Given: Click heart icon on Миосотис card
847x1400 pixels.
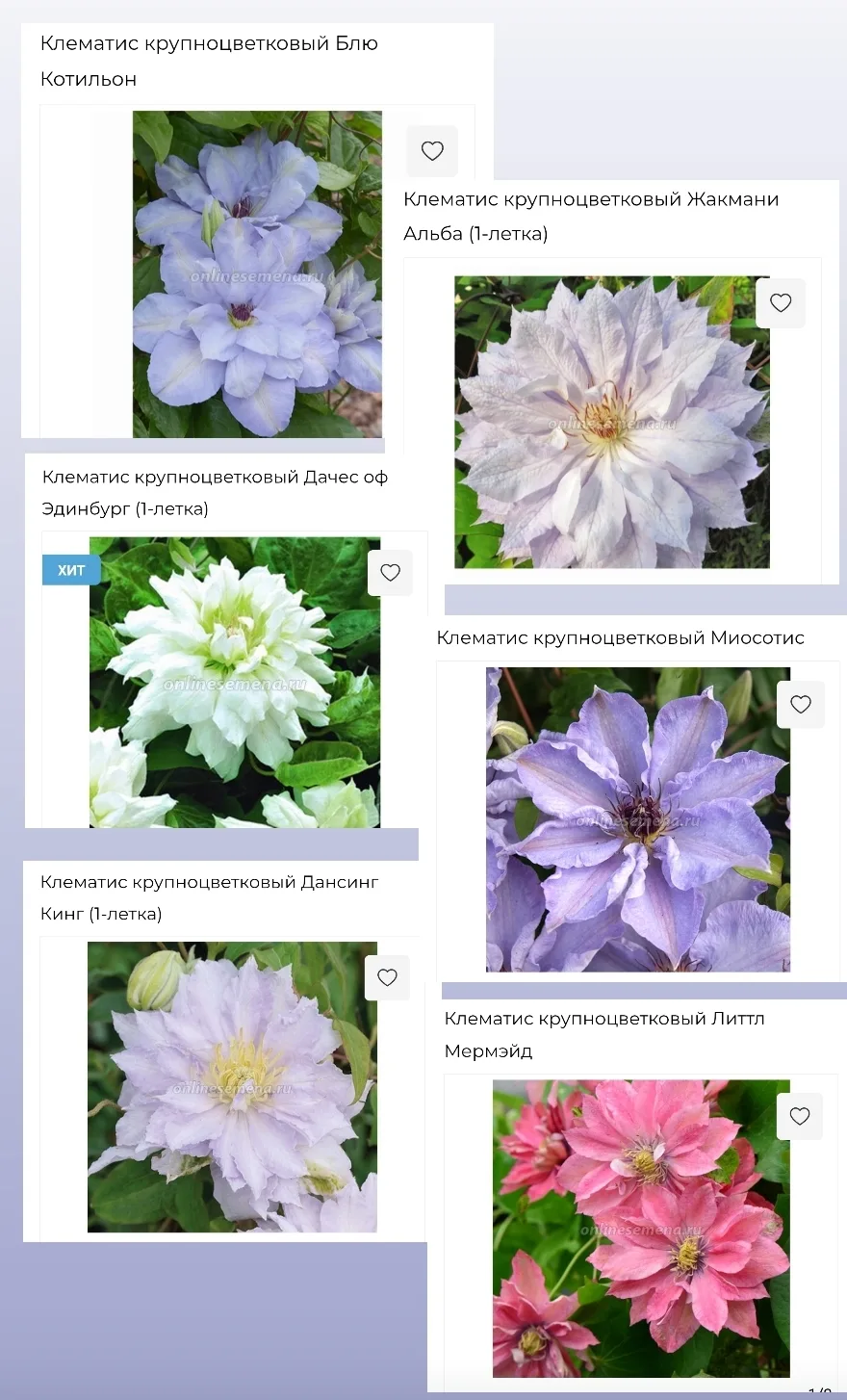Looking at the screenshot, I should [x=801, y=705].
